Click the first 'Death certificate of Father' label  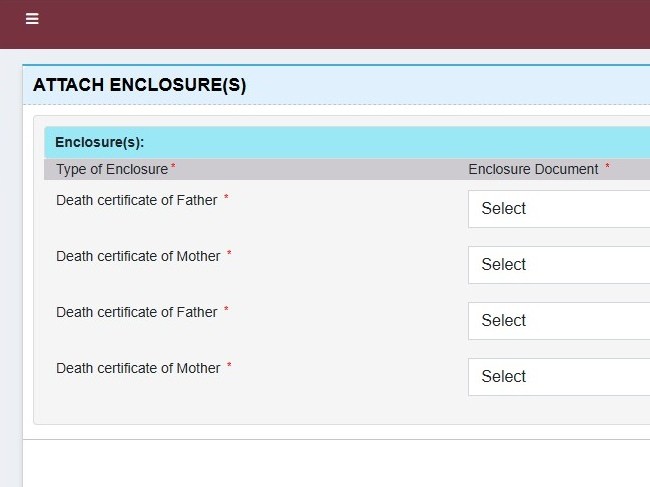click(136, 200)
